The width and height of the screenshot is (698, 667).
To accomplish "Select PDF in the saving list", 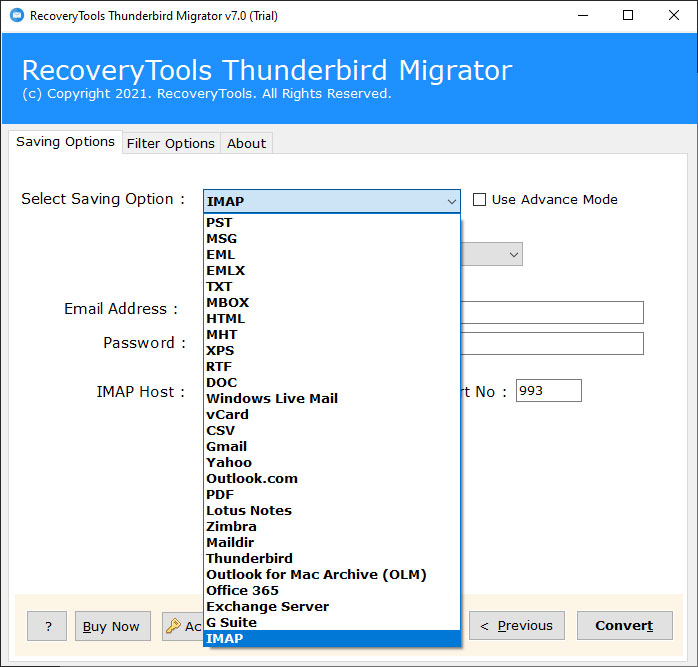I will point(332,494).
